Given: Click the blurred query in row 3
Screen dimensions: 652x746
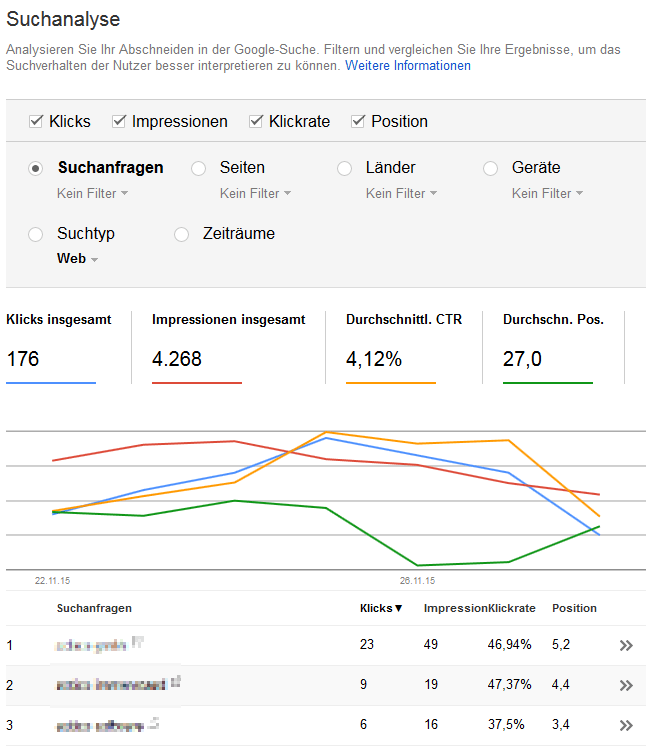Looking at the screenshot, I should tap(100, 726).
